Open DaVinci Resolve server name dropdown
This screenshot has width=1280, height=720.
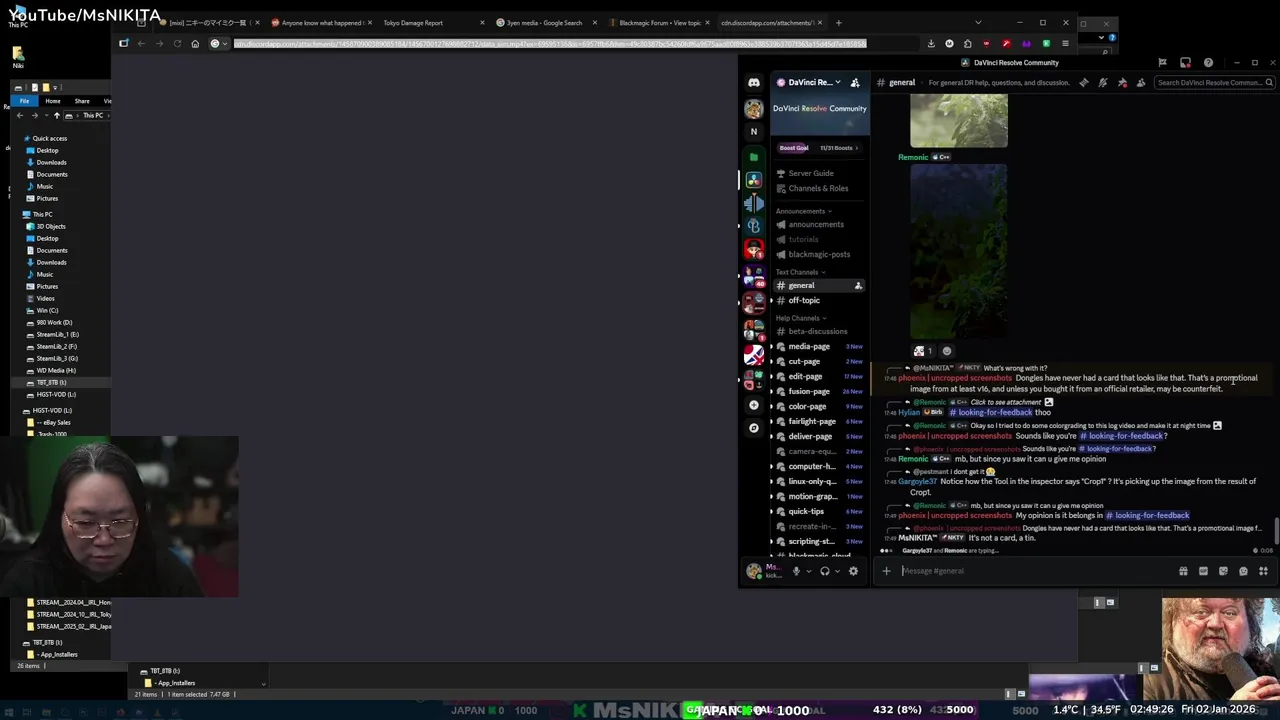(x=810, y=83)
